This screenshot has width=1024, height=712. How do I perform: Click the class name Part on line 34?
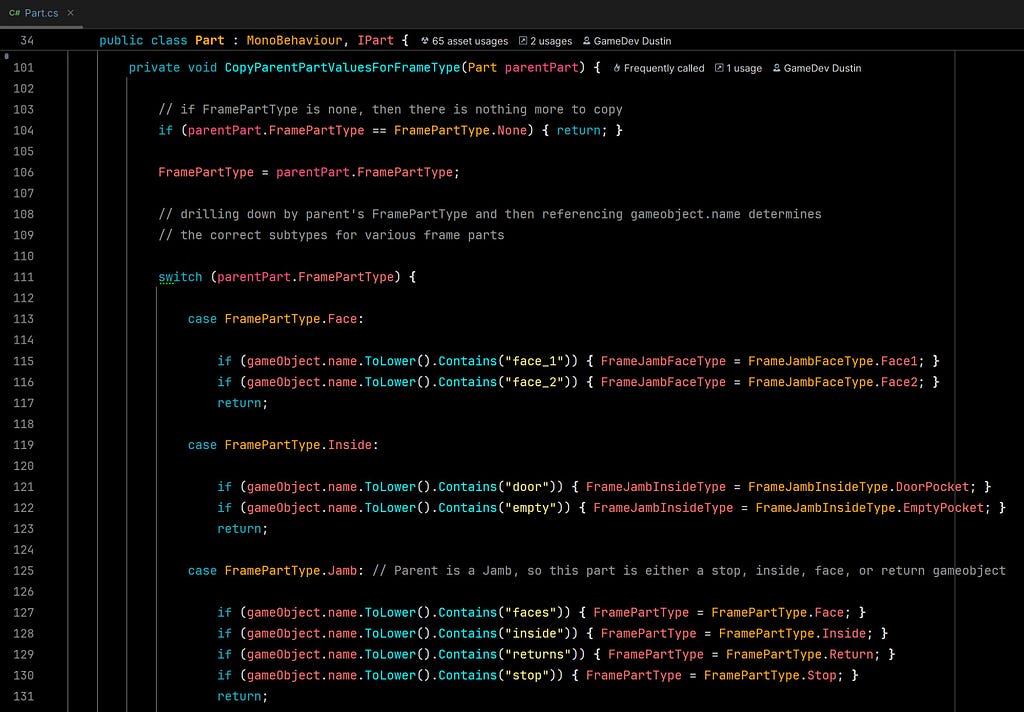click(x=210, y=40)
